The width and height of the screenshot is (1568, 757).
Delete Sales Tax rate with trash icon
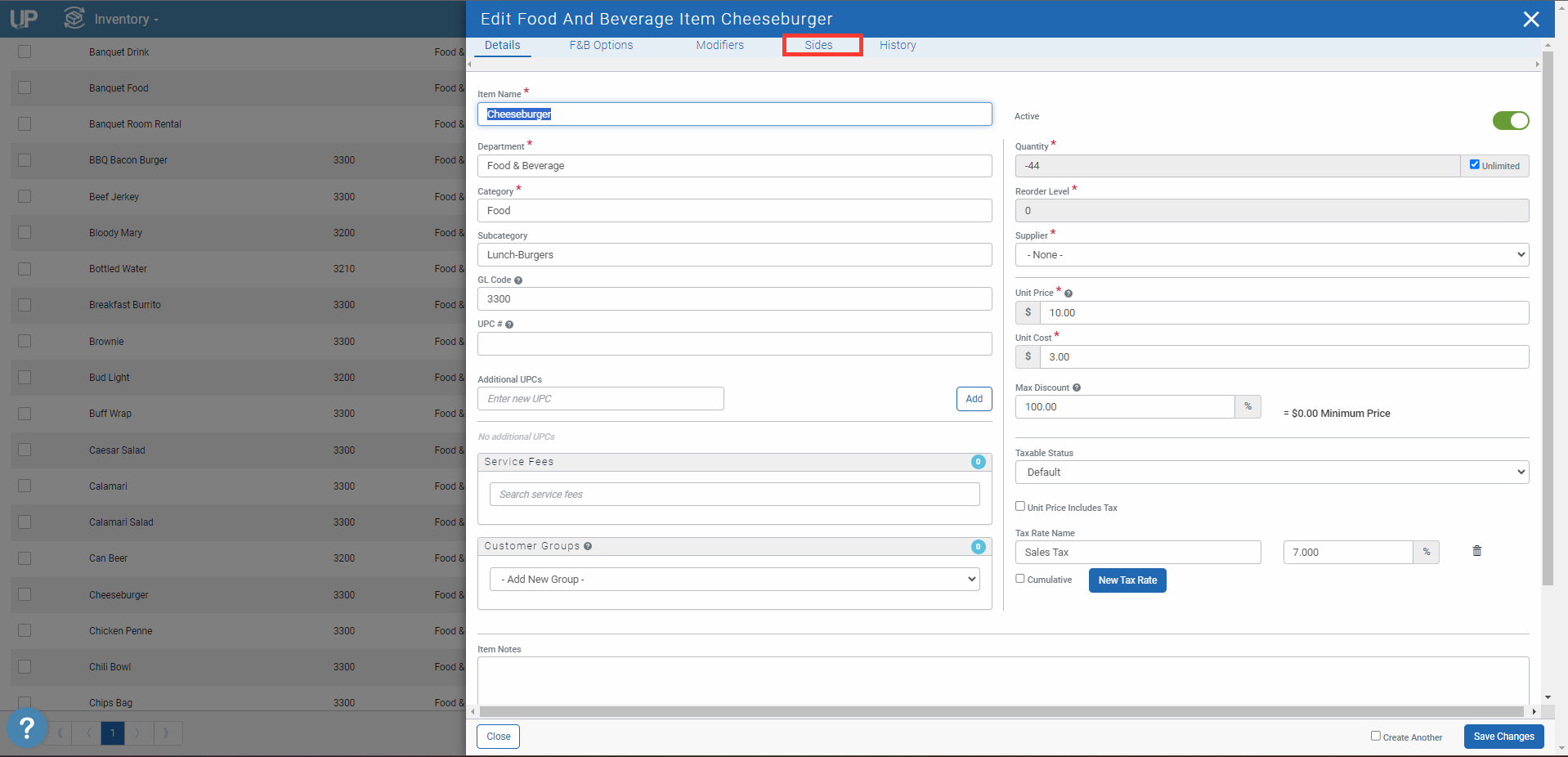tap(1477, 551)
